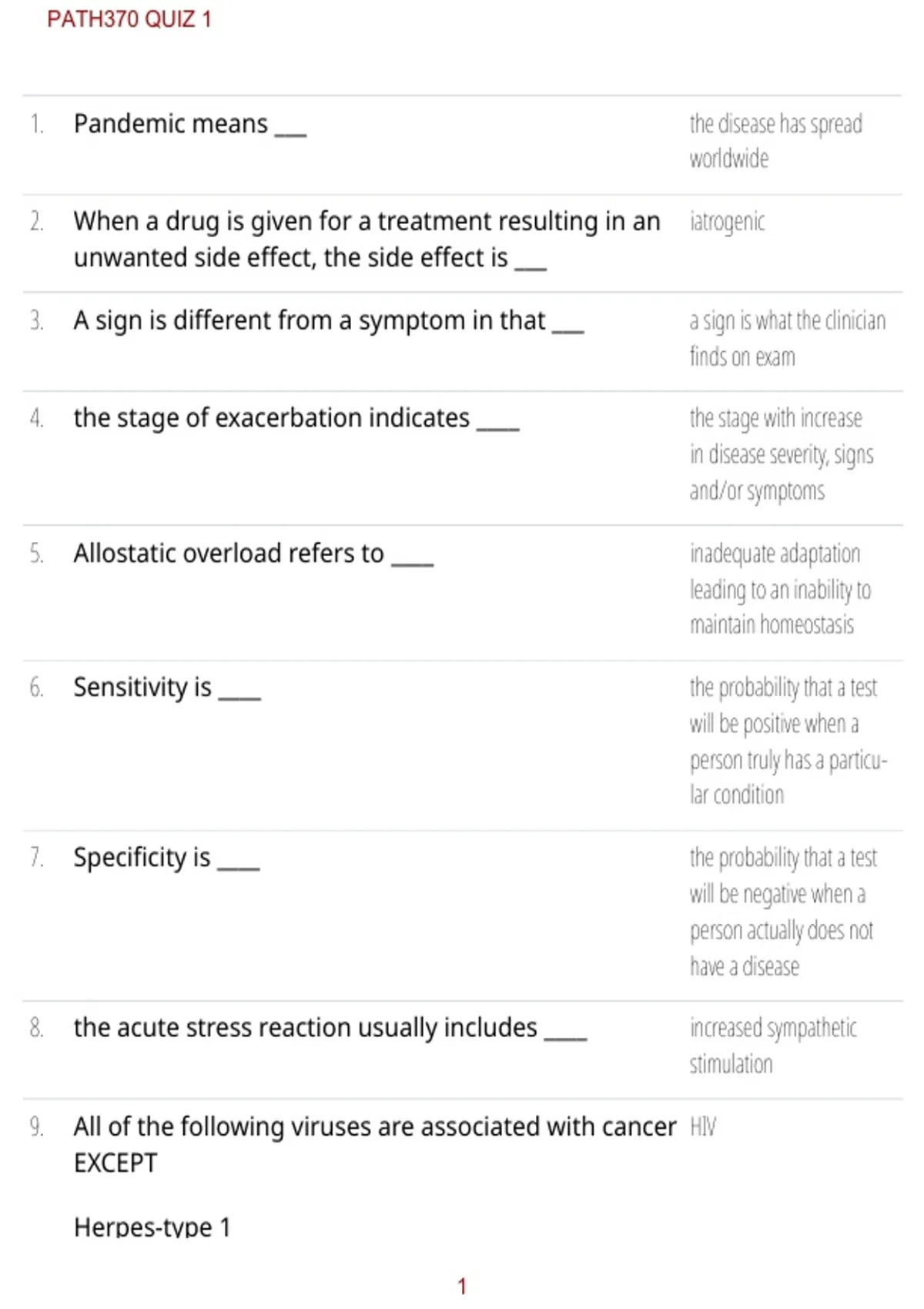Image resolution: width=924 pixels, height=1309 pixels.
Task: Click the 'increased sympathetic stimulation' answer
Action: [x=772, y=1046]
